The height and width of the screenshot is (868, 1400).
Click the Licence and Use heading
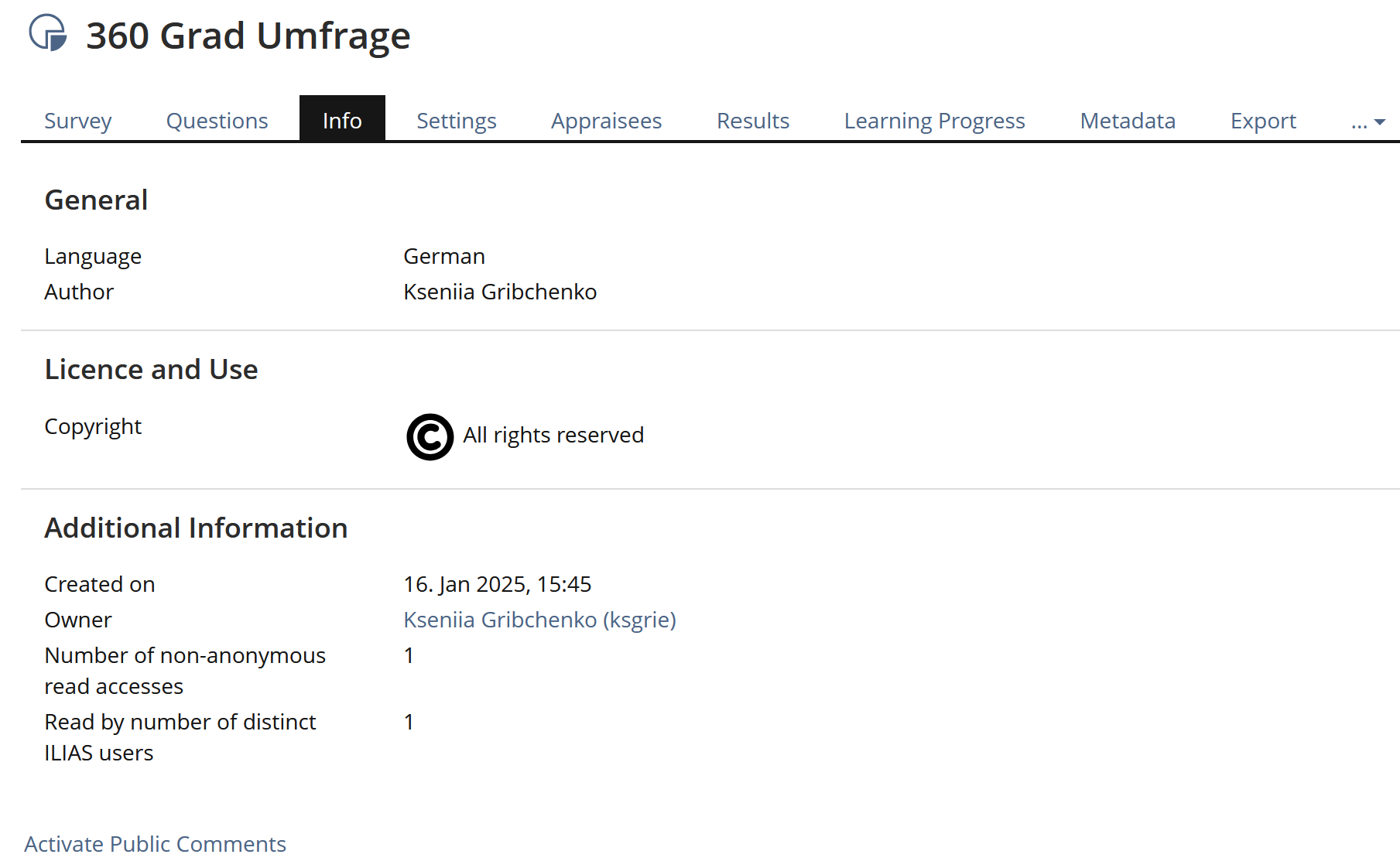[151, 370]
